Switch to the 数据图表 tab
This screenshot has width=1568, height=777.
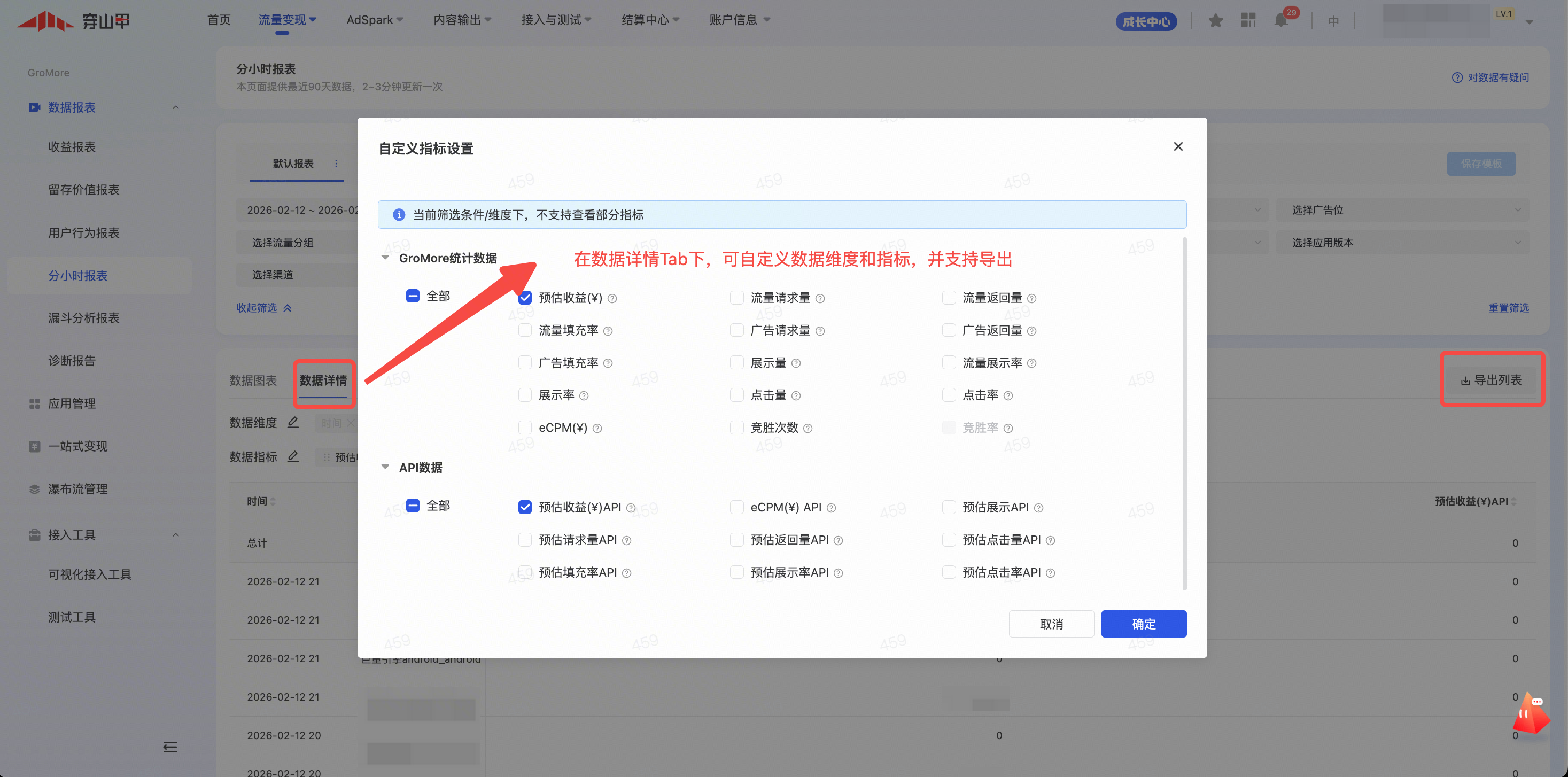click(253, 380)
